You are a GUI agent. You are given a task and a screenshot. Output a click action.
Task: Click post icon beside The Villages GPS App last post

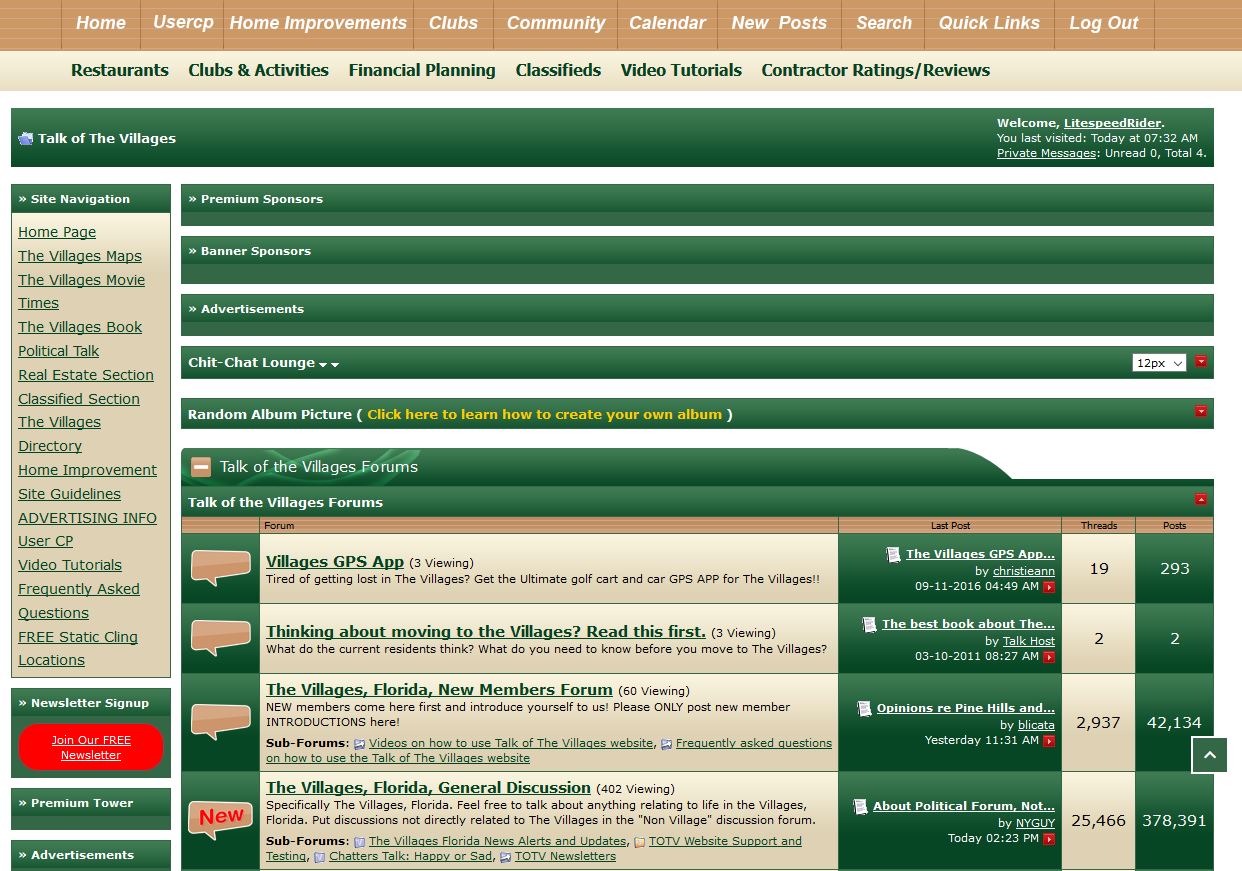coord(893,554)
